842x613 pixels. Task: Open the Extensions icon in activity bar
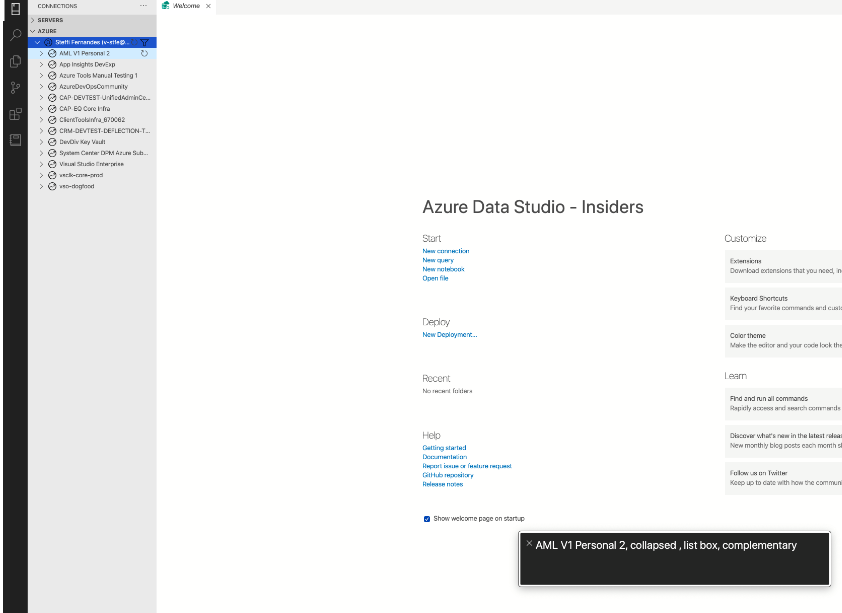[14, 113]
